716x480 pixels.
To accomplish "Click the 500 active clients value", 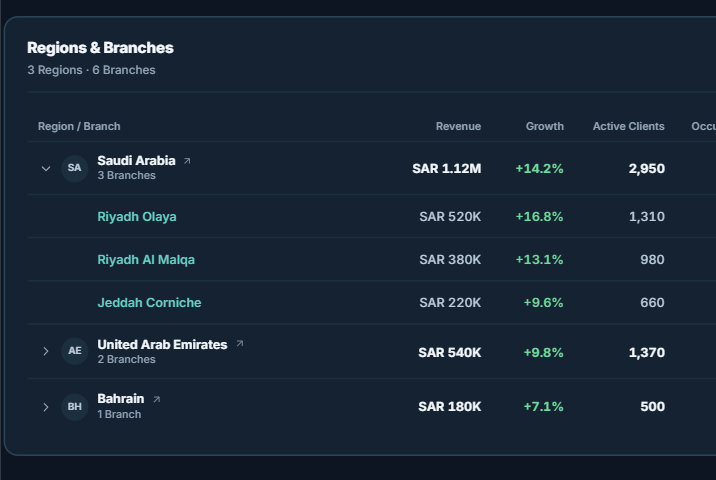I will click(x=652, y=406).
